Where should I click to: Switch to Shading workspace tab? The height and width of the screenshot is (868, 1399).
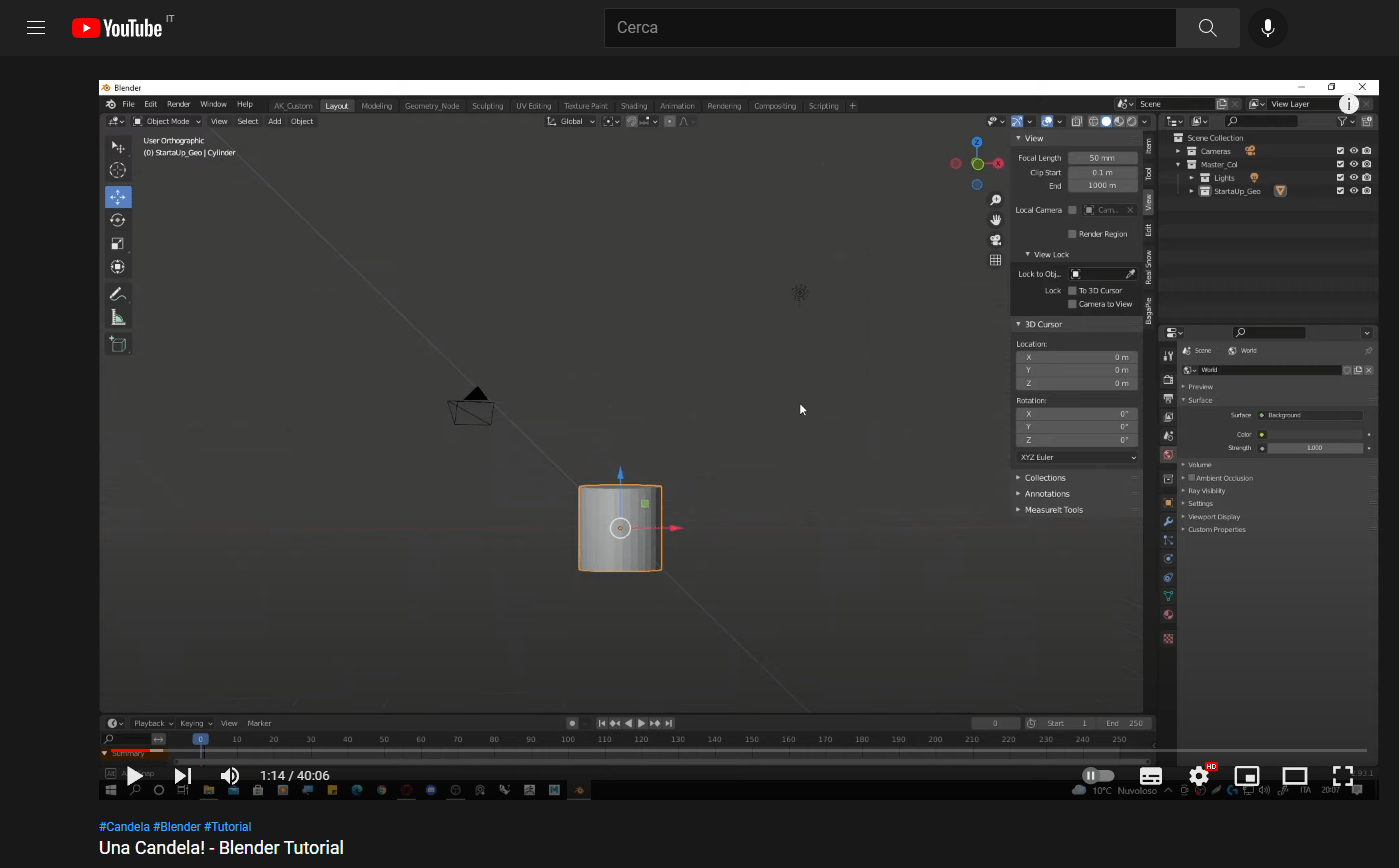(x=634, y=106)
